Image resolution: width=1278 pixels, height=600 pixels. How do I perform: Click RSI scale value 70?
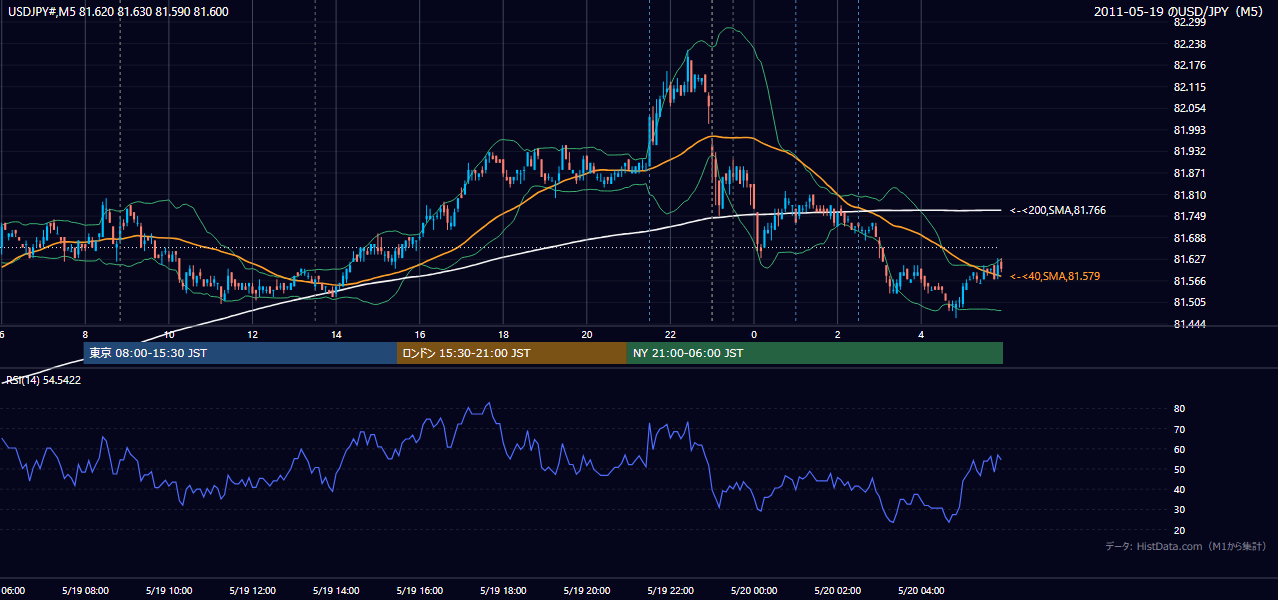(1179, 429)
